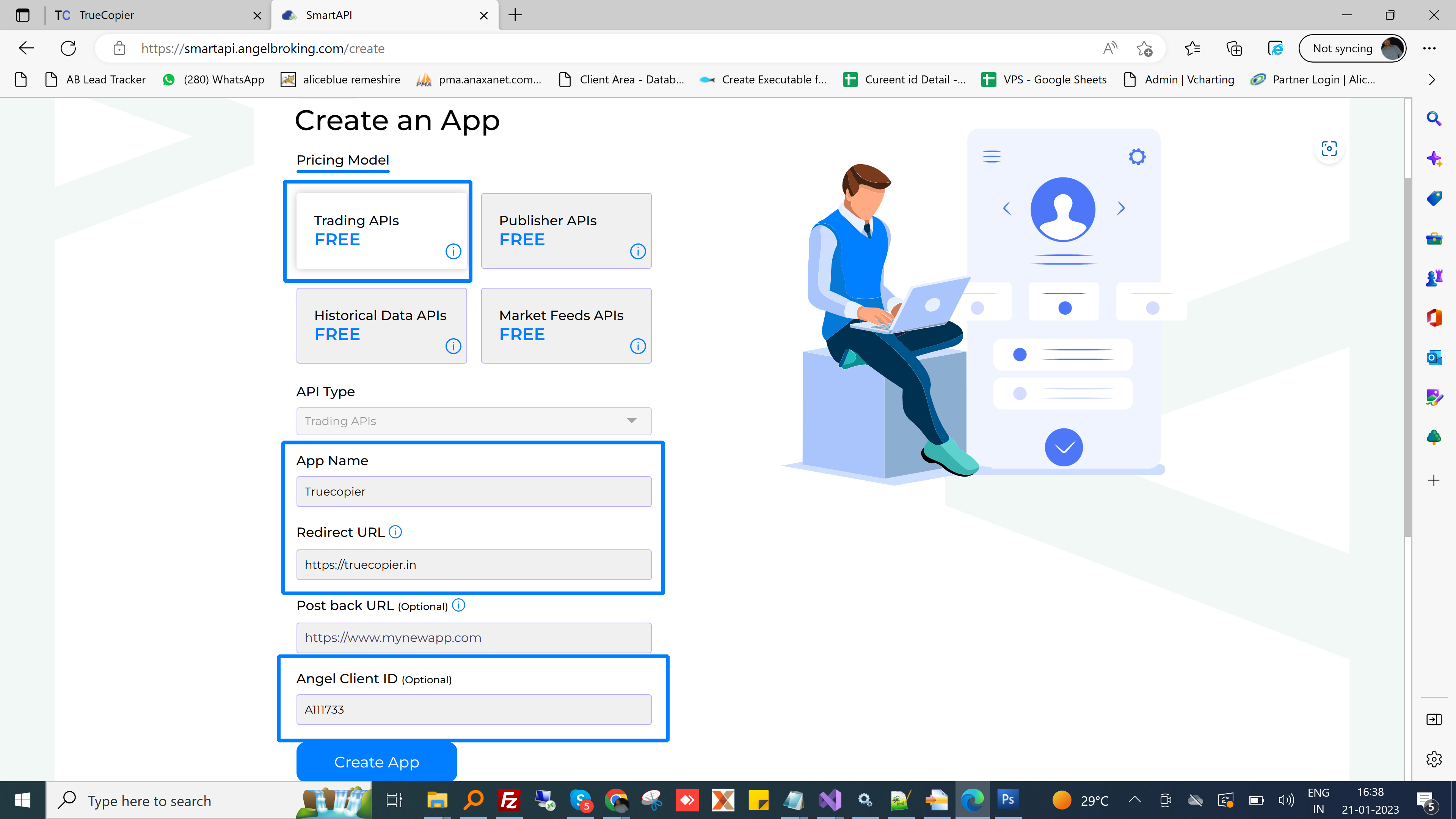Refresh the SmartAPI page
1456x819 pixels.
[x=68, y=48]
